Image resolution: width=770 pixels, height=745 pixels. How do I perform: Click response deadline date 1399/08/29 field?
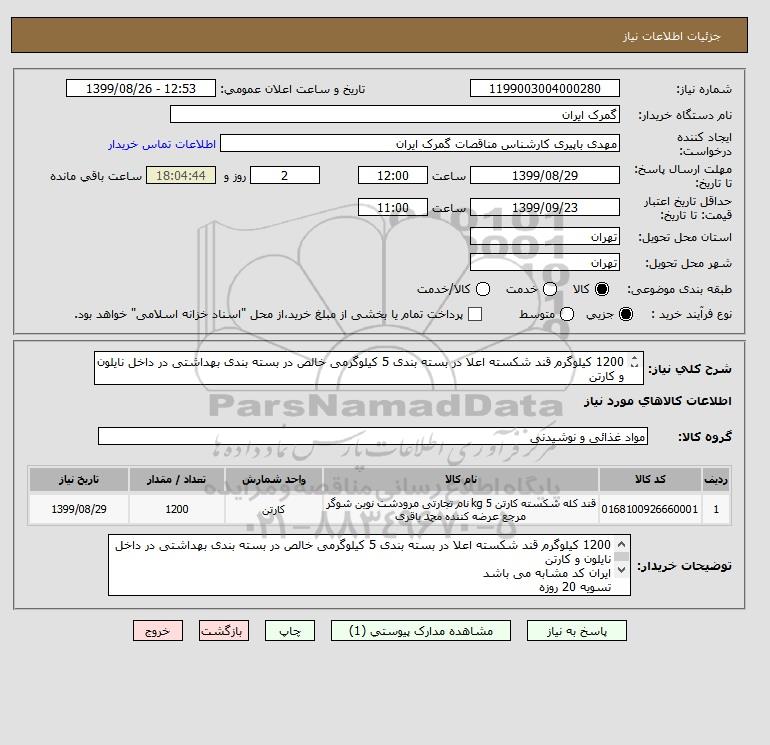(545, 175)
